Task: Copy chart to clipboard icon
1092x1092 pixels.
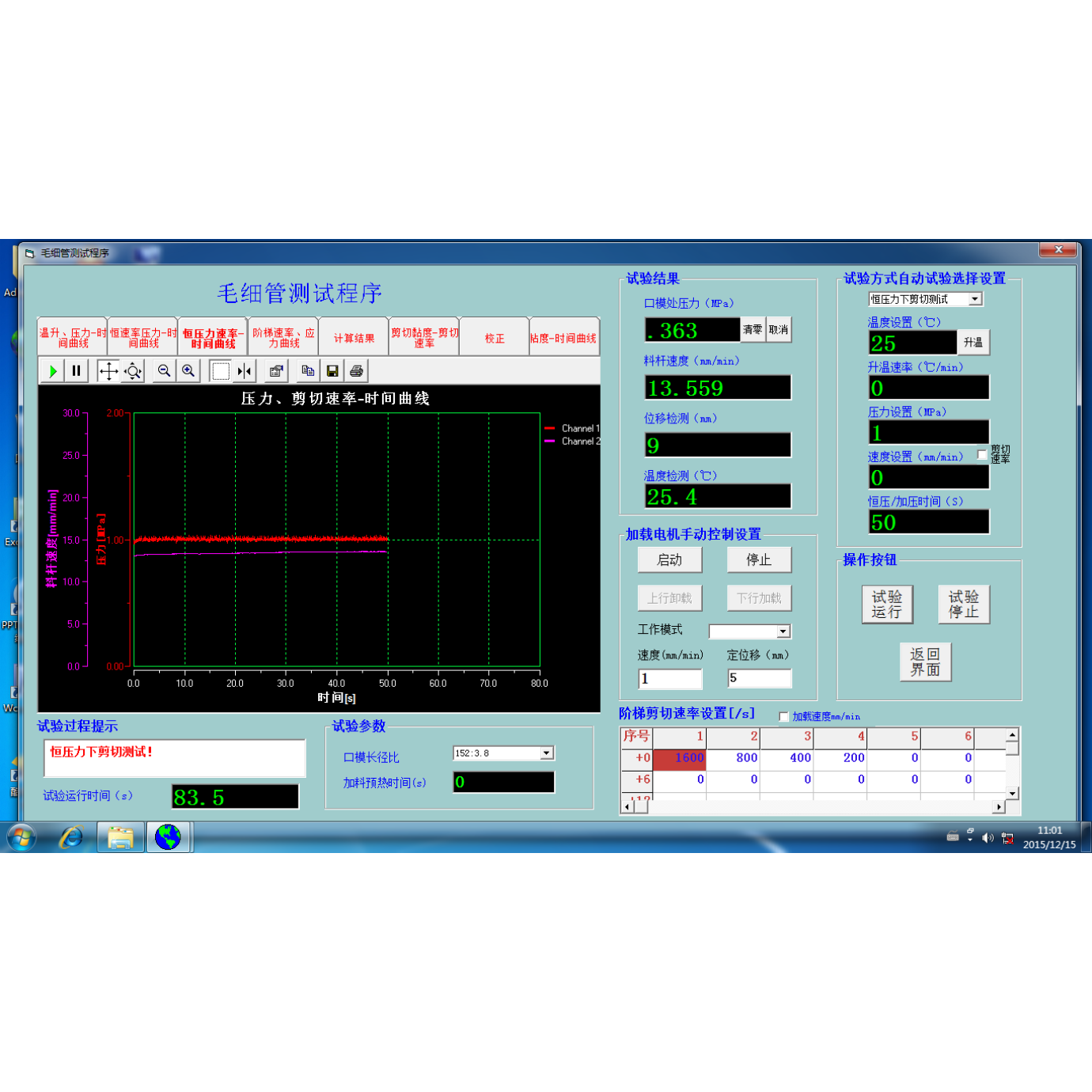Action: tap(309, 371)
